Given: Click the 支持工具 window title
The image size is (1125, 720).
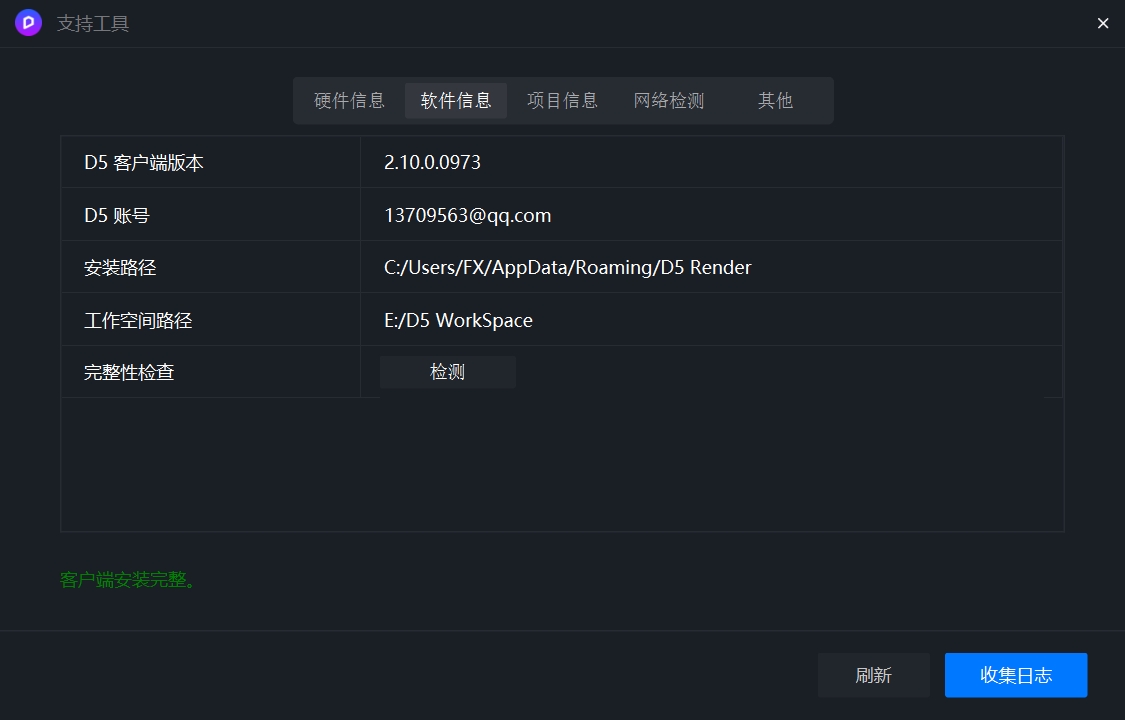Looking at the screenshot, I should click(x=93, y=24).
